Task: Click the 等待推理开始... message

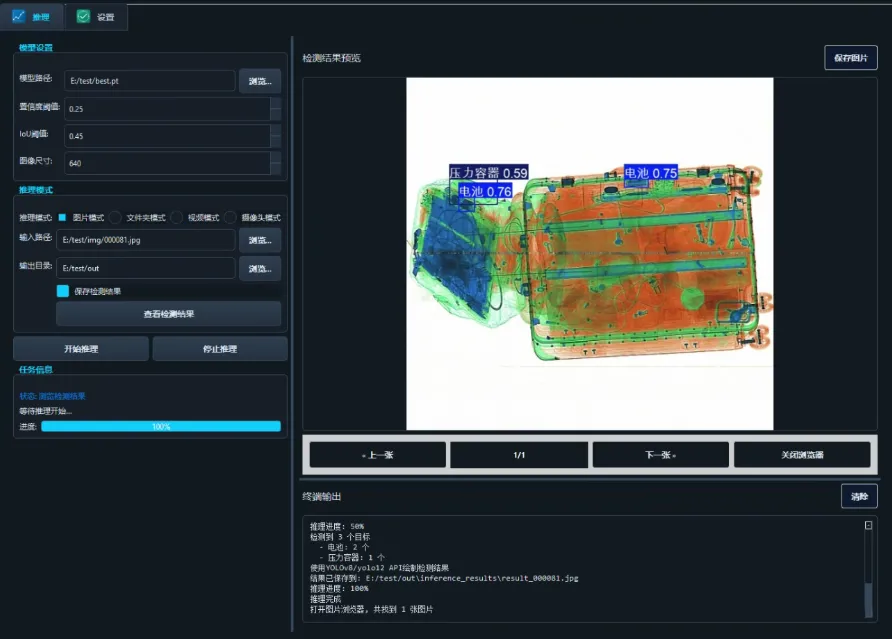Action: pos(46,411)
